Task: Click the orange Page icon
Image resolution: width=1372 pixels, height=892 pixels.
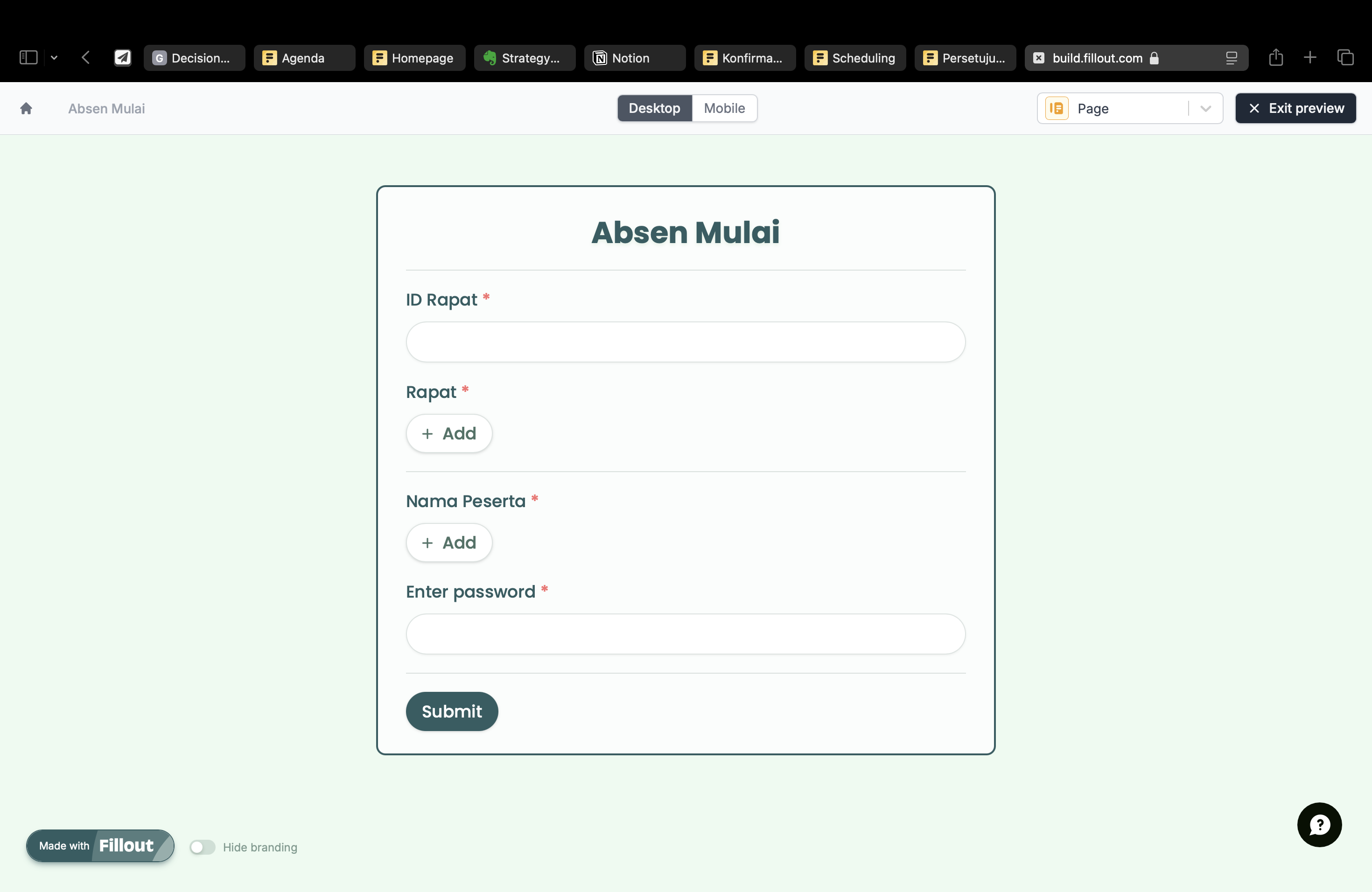Action: pos(1057,108)
